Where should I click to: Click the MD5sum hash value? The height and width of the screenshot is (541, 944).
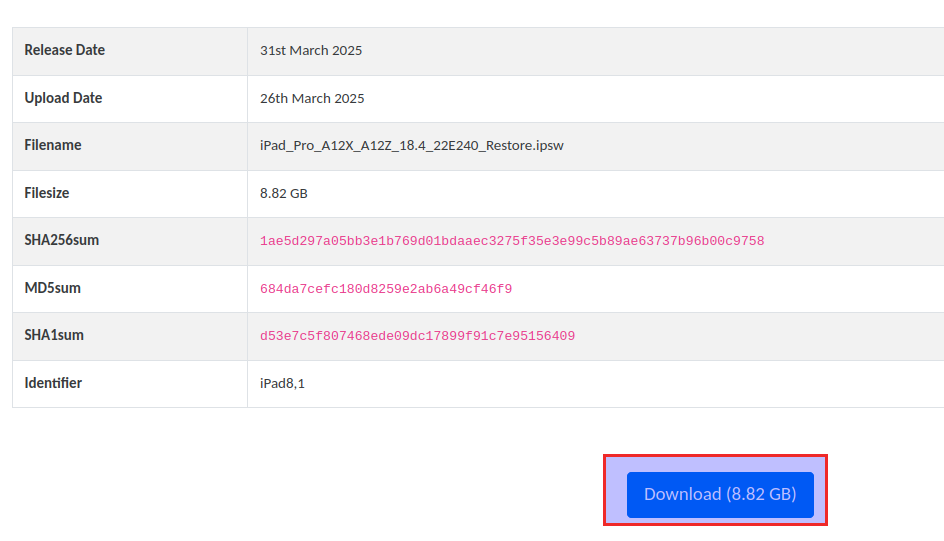[386, 289]
